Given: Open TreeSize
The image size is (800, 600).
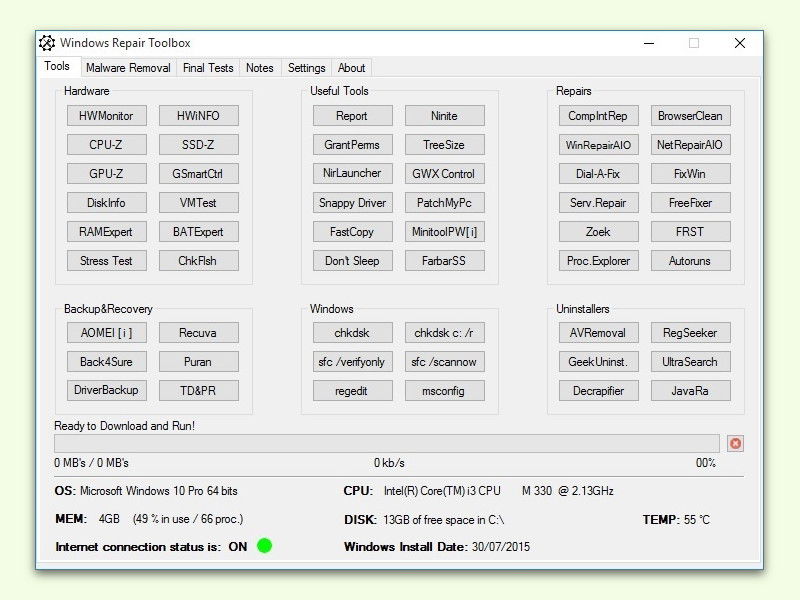Looking at the screenshot, I should [444, 145].
